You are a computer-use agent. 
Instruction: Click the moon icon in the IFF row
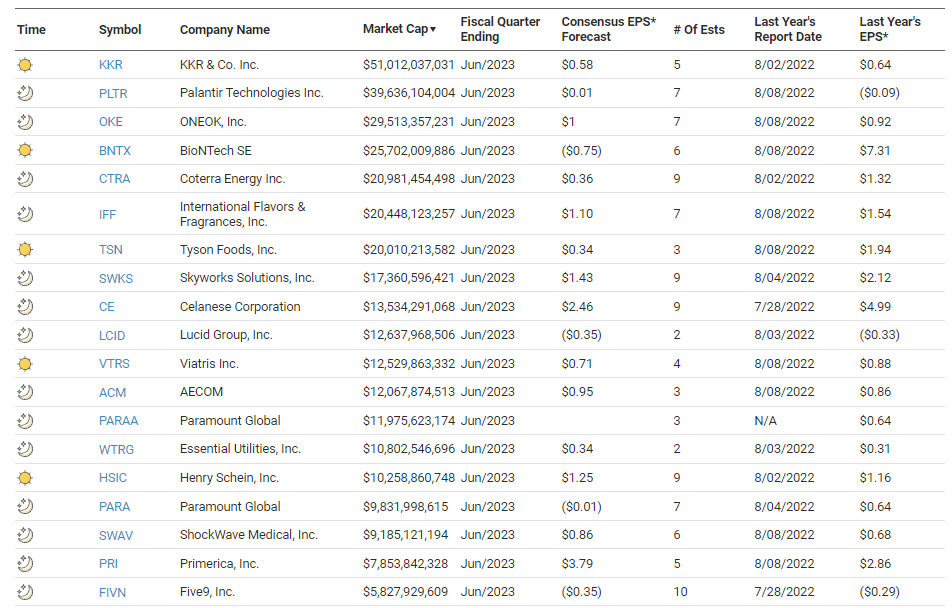pos(25,214)
